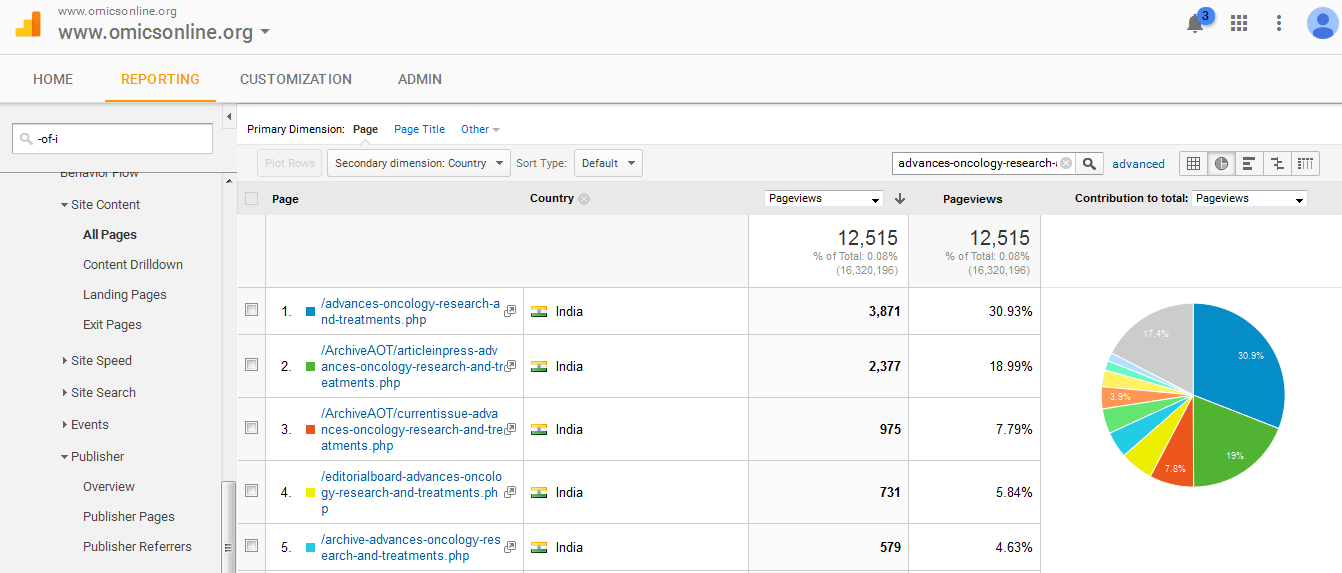This screenshot has height=573, width=1342.
Task: Click the left panel resize grip icon
Action: pos(229,547)
